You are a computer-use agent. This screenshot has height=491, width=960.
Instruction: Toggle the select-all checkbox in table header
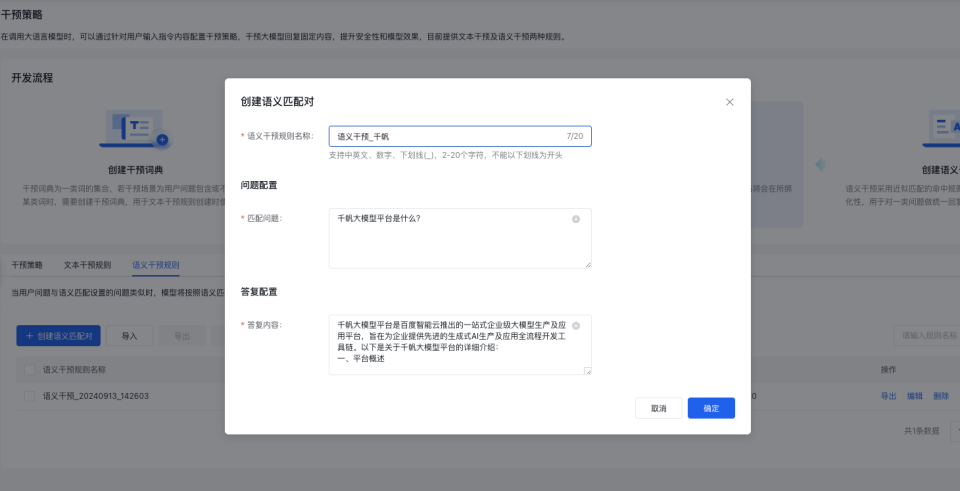[29, 370]
